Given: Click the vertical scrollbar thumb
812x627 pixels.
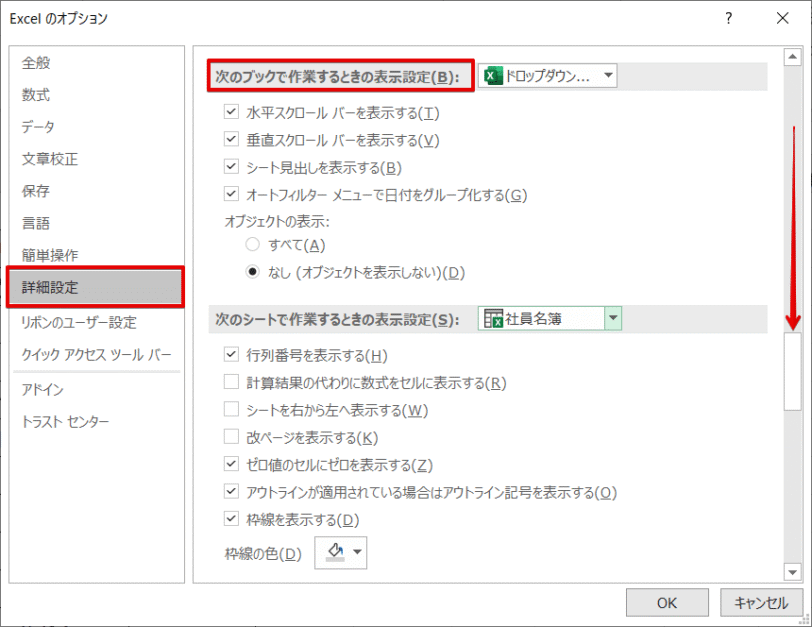Looking at the screenshot, I should point(794,370).
